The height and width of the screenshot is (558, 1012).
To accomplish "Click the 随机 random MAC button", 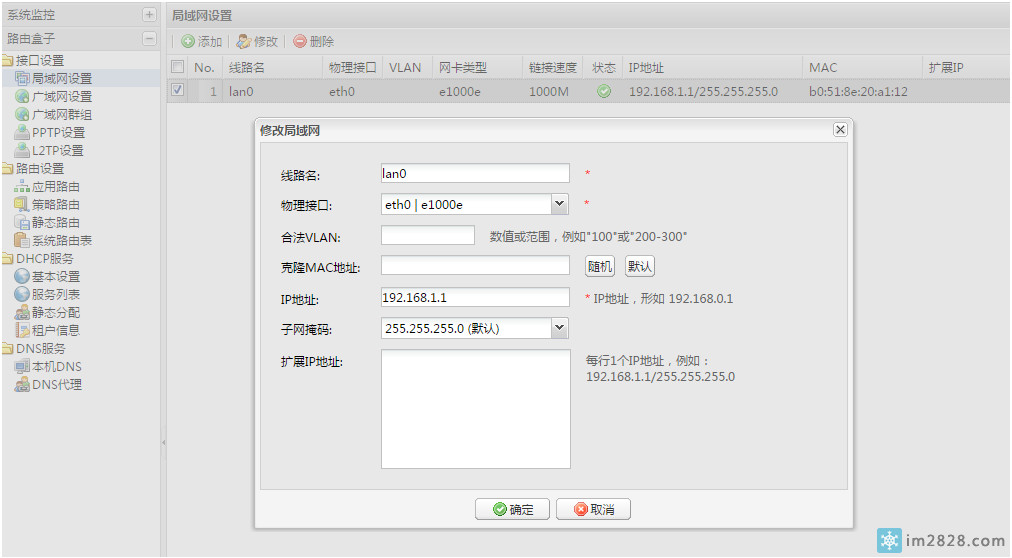I will coord(599,267).
